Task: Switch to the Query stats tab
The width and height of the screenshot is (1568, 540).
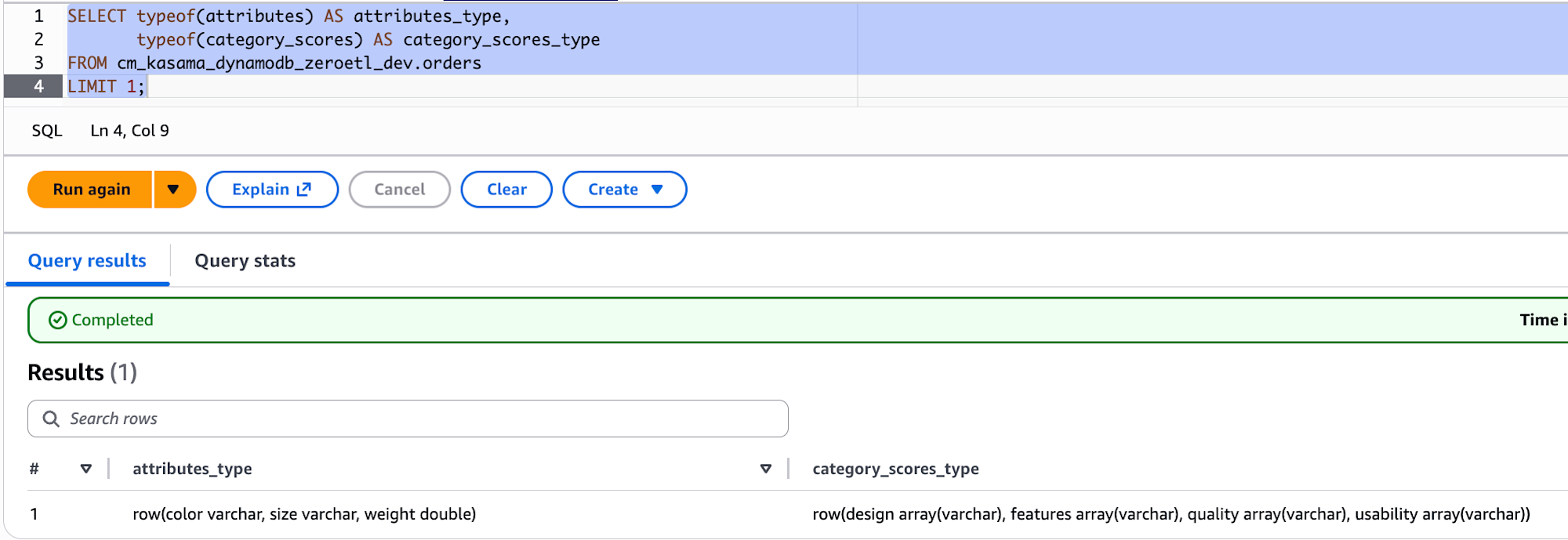Action: (x=245, y=261)
